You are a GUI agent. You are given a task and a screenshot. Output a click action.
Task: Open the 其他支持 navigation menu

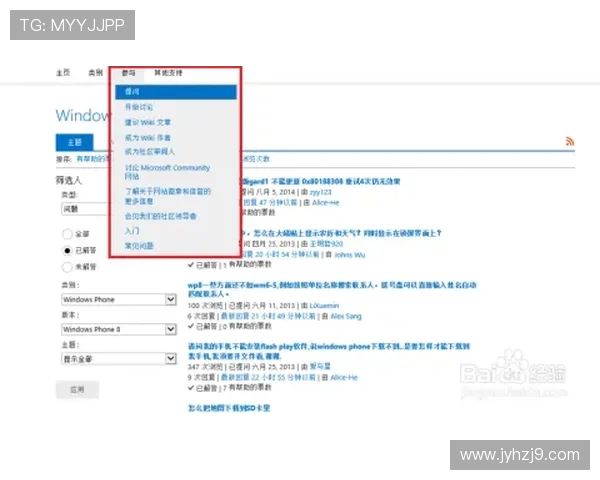pos(168,73)
